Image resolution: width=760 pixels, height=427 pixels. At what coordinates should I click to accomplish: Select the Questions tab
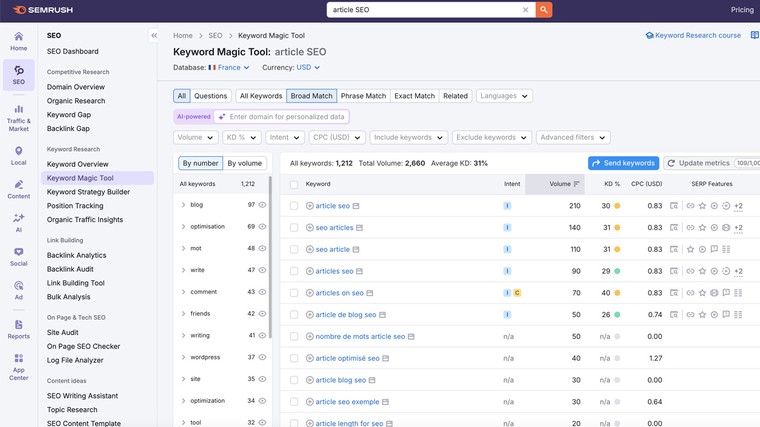210,96
